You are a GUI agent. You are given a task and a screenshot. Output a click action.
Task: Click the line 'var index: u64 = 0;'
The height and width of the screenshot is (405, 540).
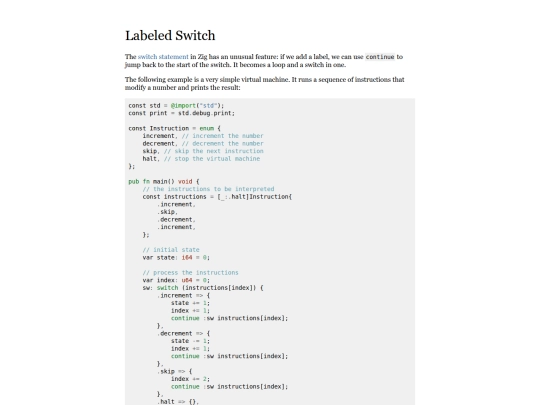coord(176,280)
